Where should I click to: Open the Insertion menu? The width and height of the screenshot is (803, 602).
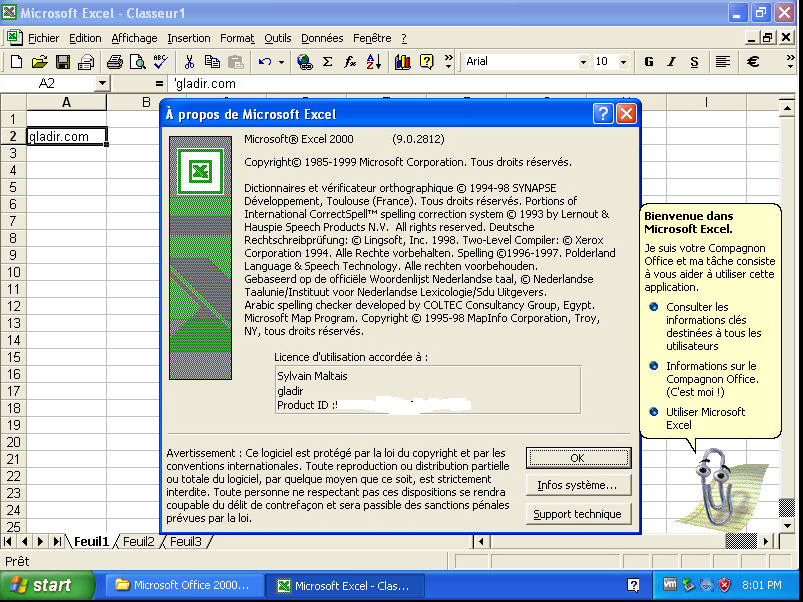pyautogui.click(x=188, y=38)
